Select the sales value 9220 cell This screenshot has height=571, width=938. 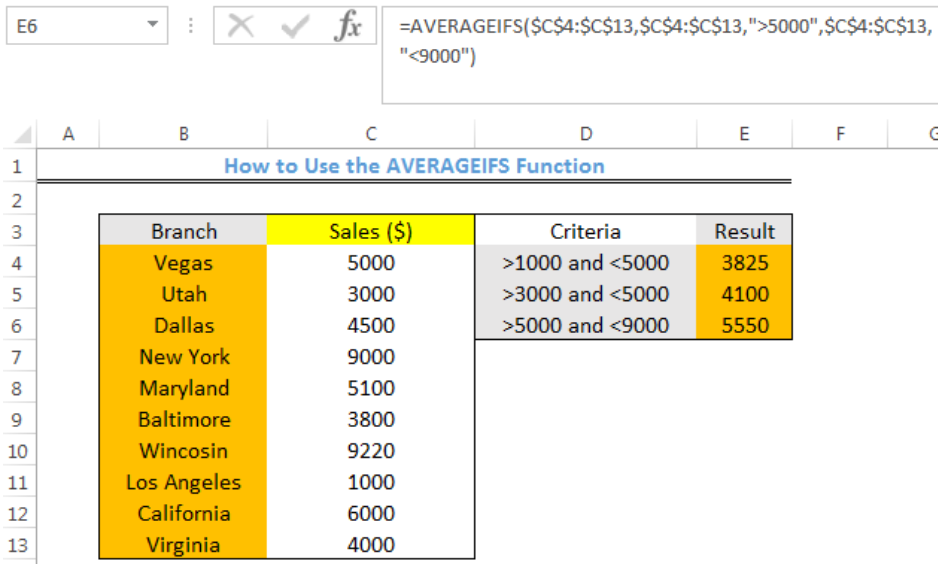coord(371,451)
